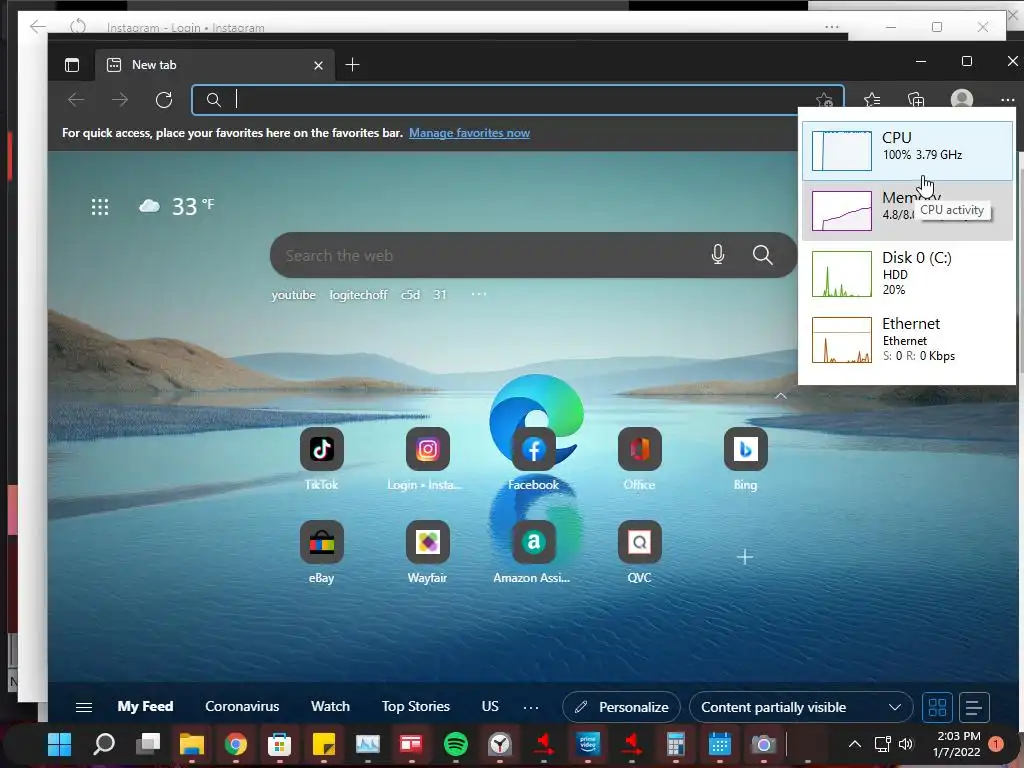The width and height of the screenshot is (1024, 768).
Task: Select the US feed tab
Action: 490,707
